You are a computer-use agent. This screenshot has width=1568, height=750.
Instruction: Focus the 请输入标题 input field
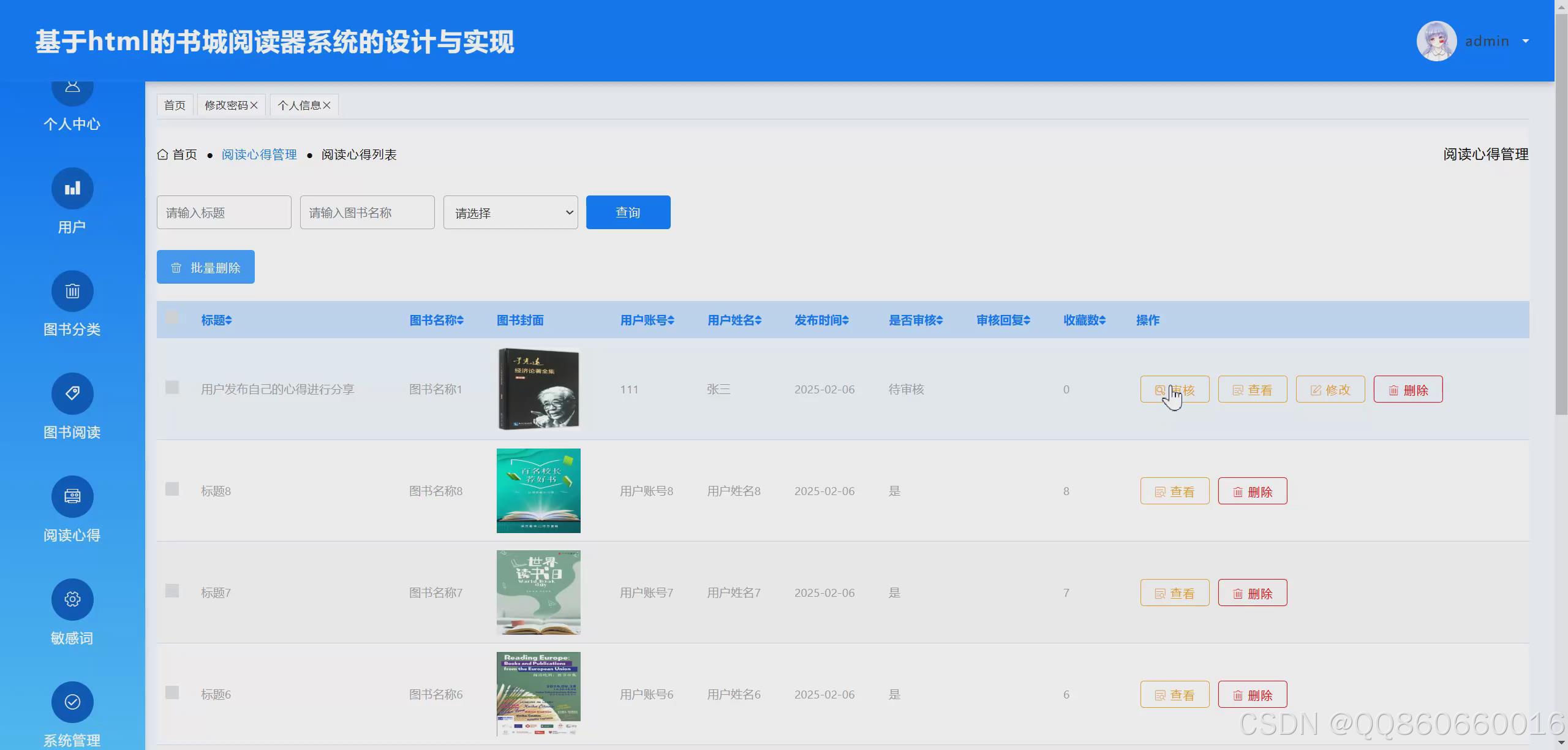(x=224, y=213)
